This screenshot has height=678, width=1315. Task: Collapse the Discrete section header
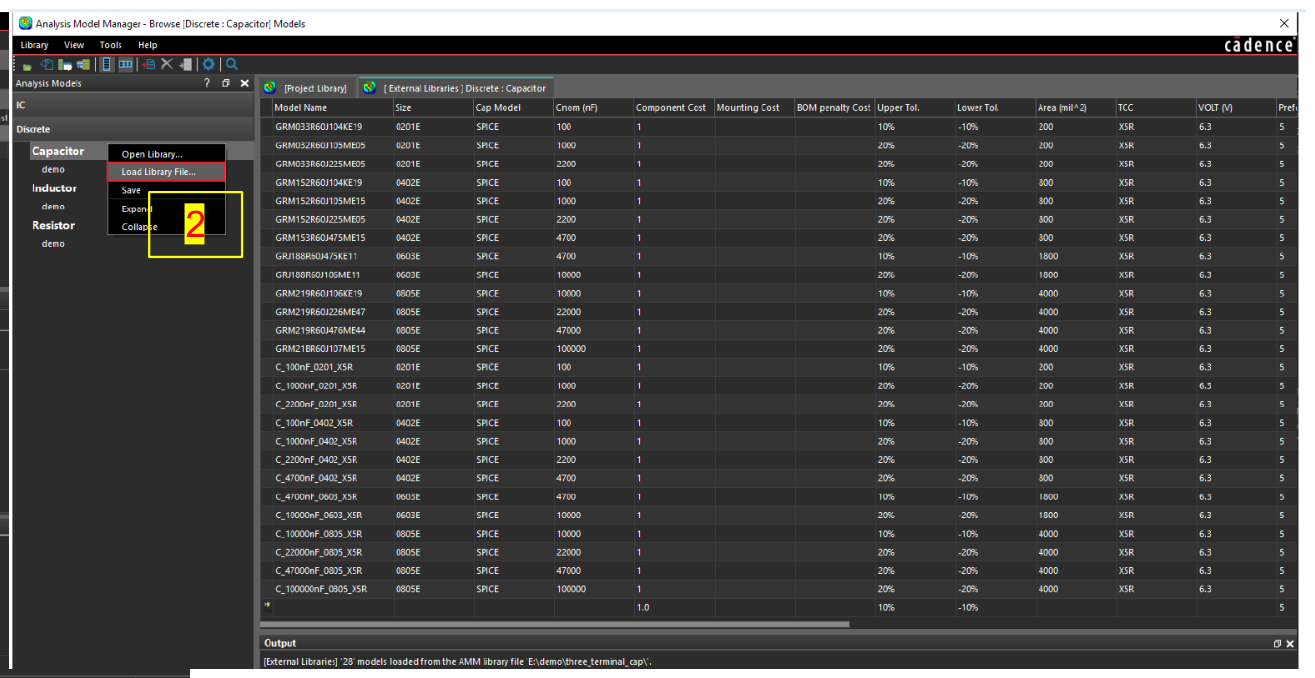pyautogui.click(x=132, y=129)
